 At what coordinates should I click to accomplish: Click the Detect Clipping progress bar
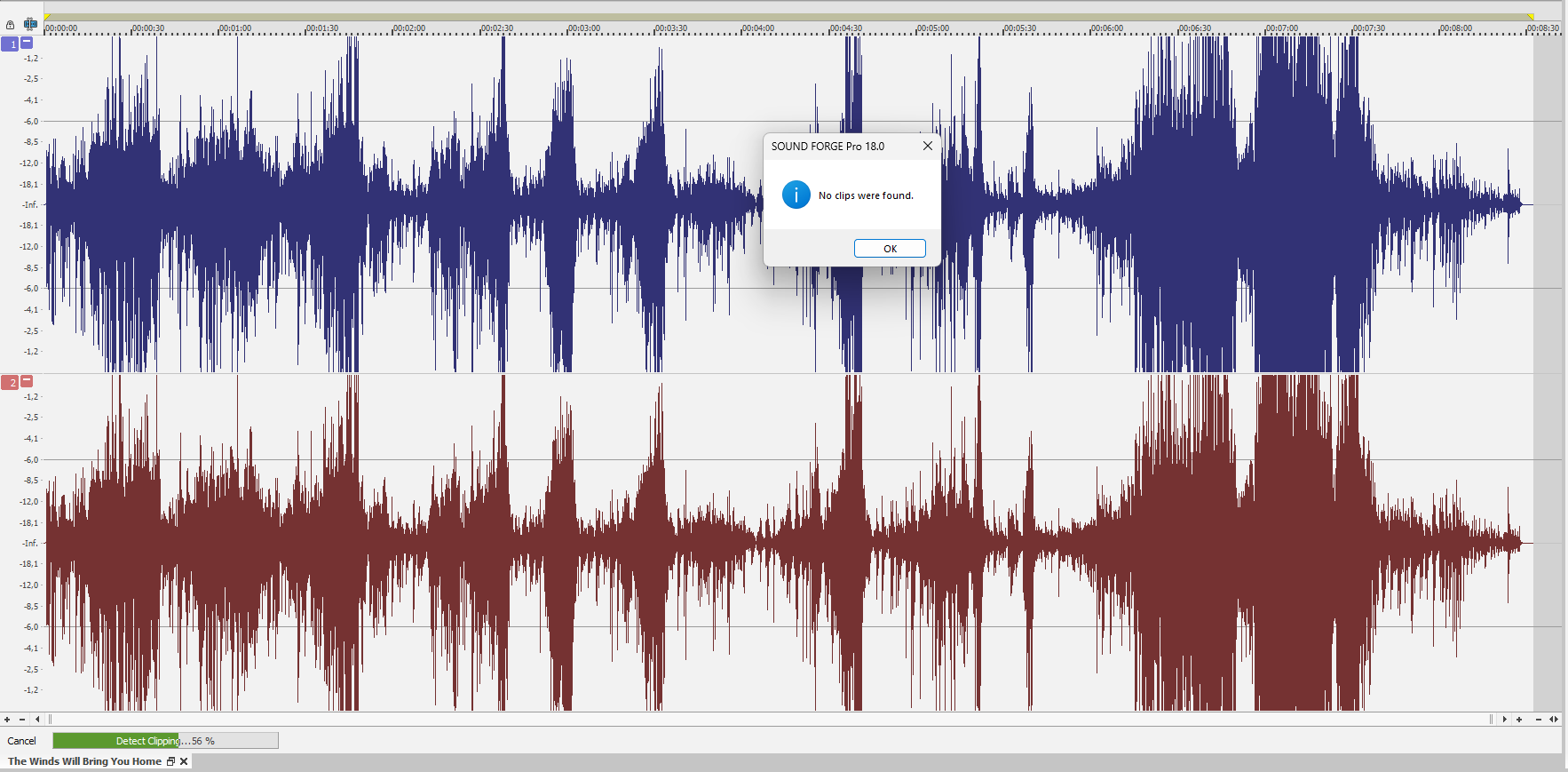pyautogui.click(x=165, y=741)
